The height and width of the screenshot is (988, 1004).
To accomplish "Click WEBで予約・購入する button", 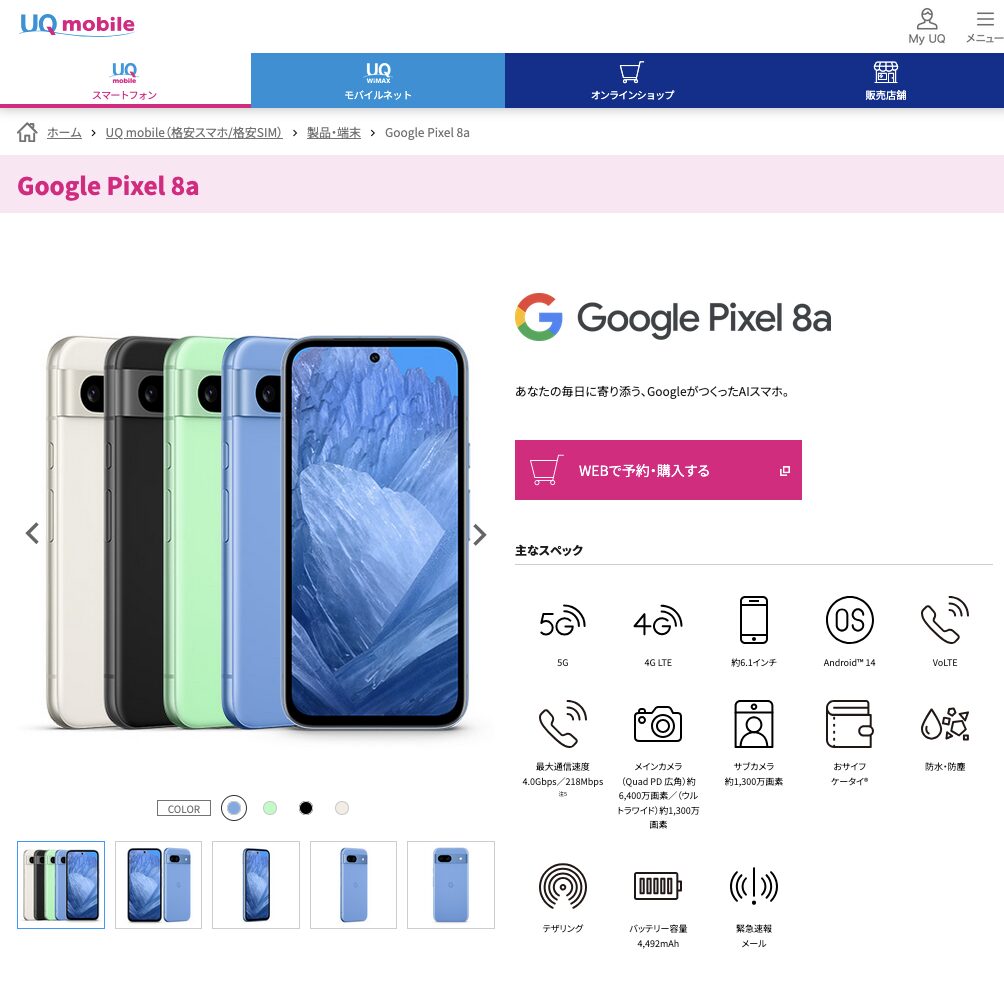I will (658, 470).
